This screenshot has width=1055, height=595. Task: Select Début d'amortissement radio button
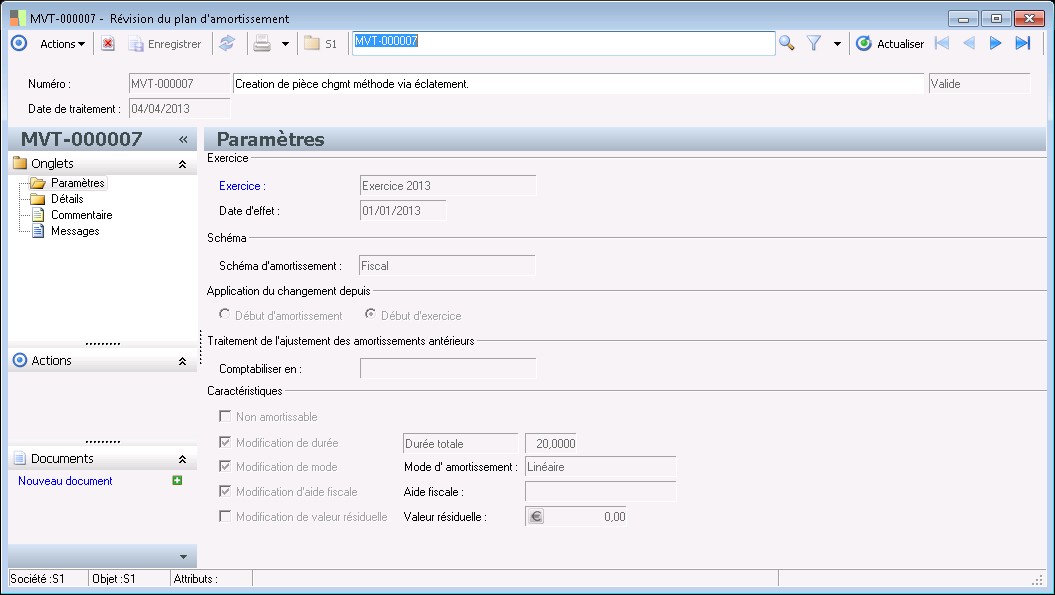225,314
